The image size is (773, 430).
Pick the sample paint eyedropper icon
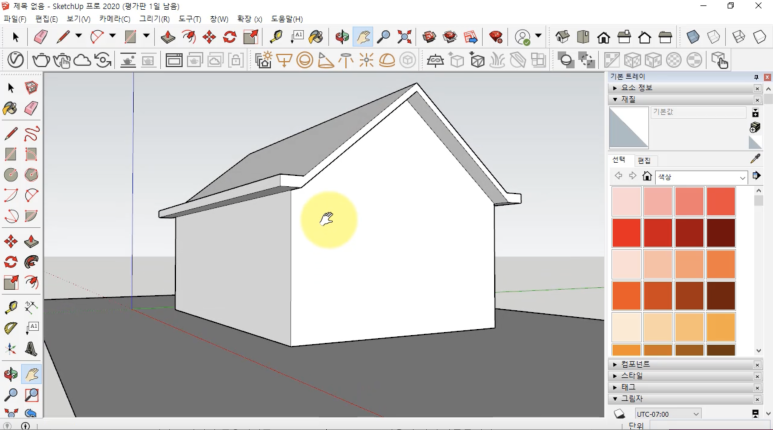755,159
